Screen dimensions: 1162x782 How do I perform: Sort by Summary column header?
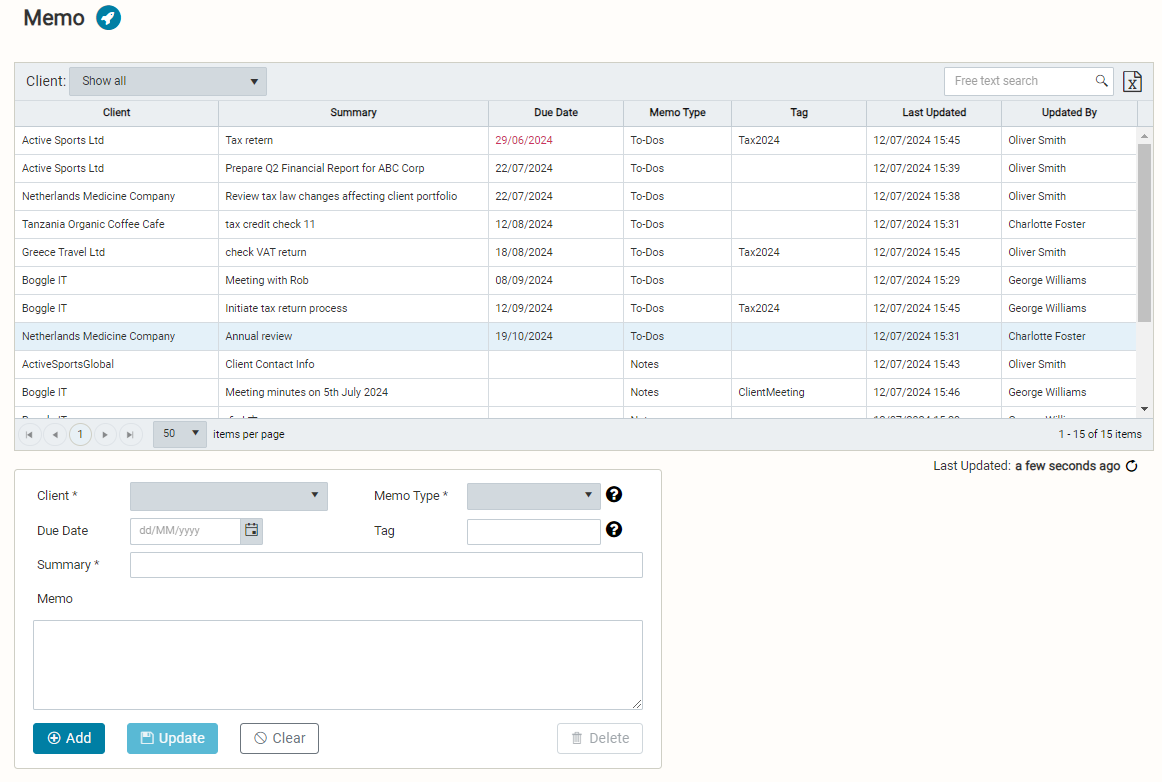point(353,113)
